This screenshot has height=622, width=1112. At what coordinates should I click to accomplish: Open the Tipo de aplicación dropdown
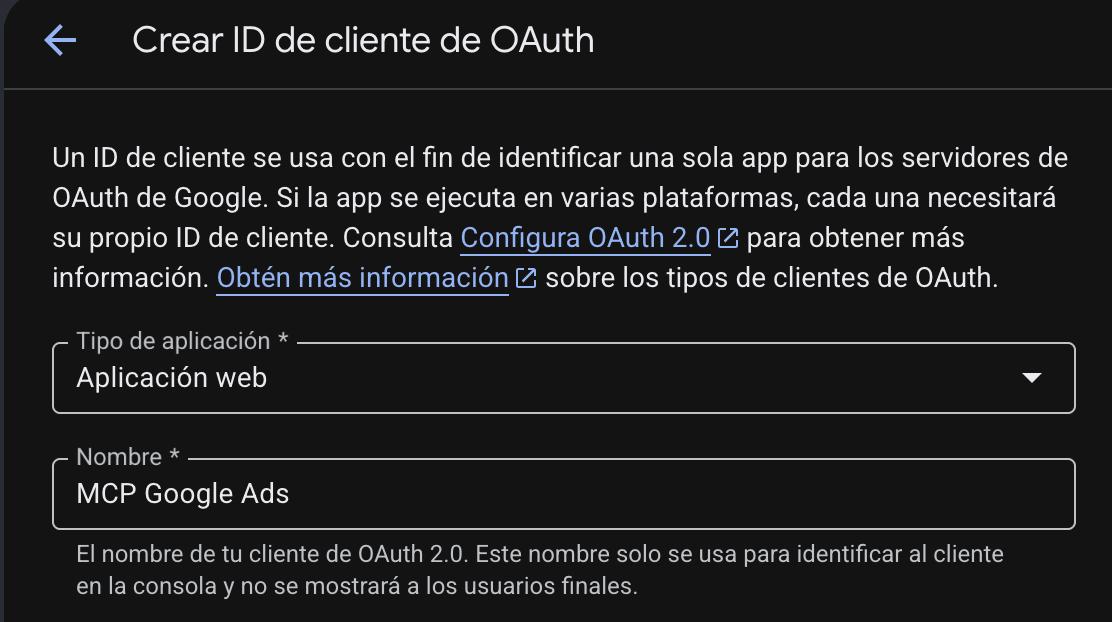564,377
